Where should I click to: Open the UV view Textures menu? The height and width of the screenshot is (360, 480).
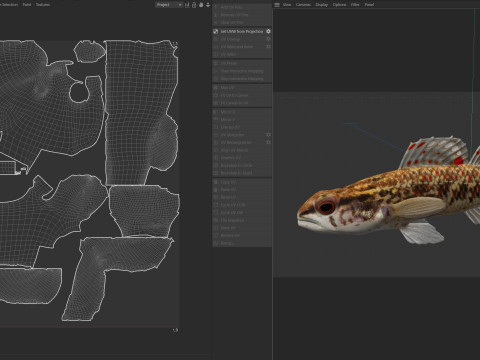43,5
